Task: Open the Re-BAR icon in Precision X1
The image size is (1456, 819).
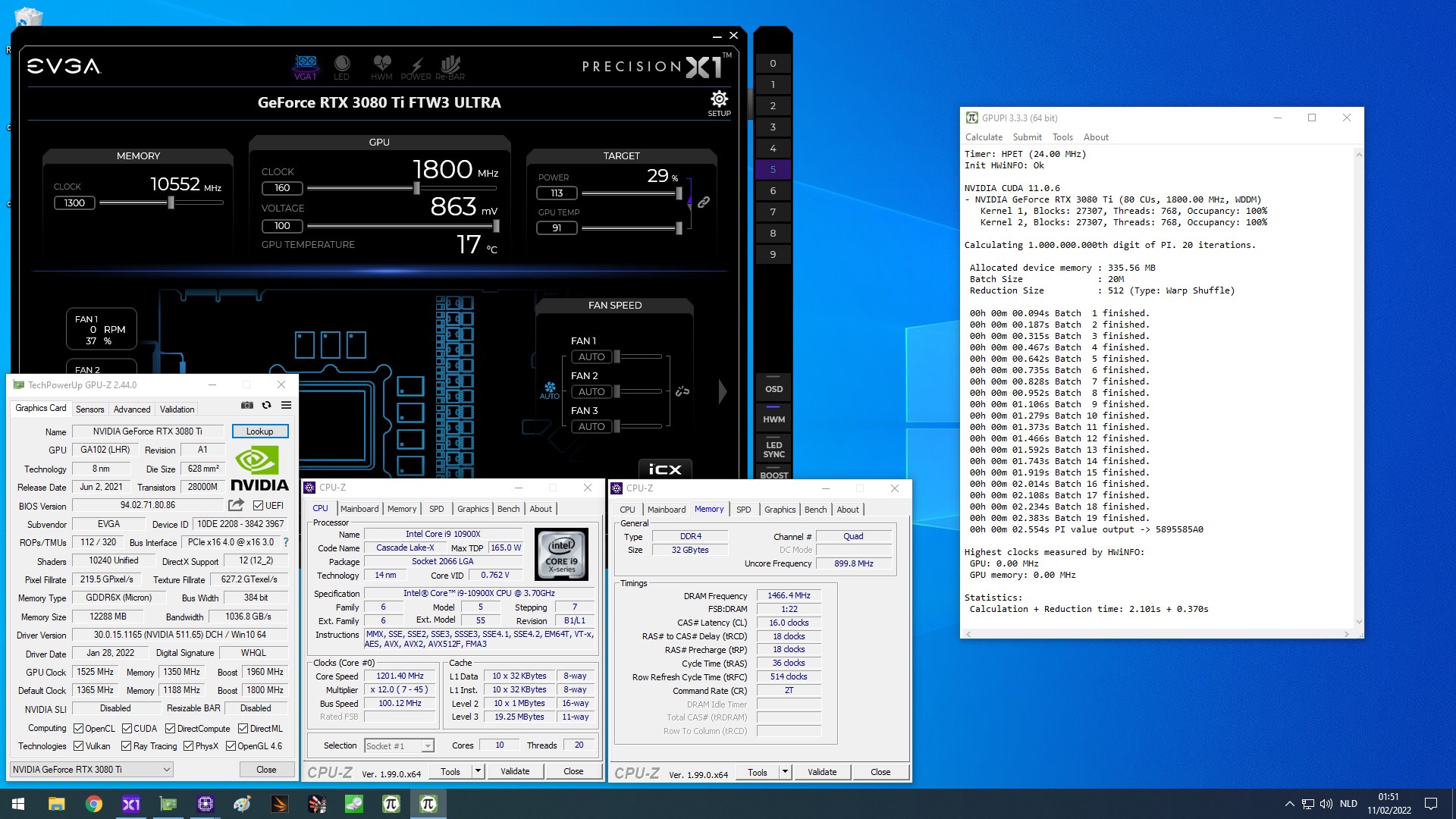Action: pos(450,67)
